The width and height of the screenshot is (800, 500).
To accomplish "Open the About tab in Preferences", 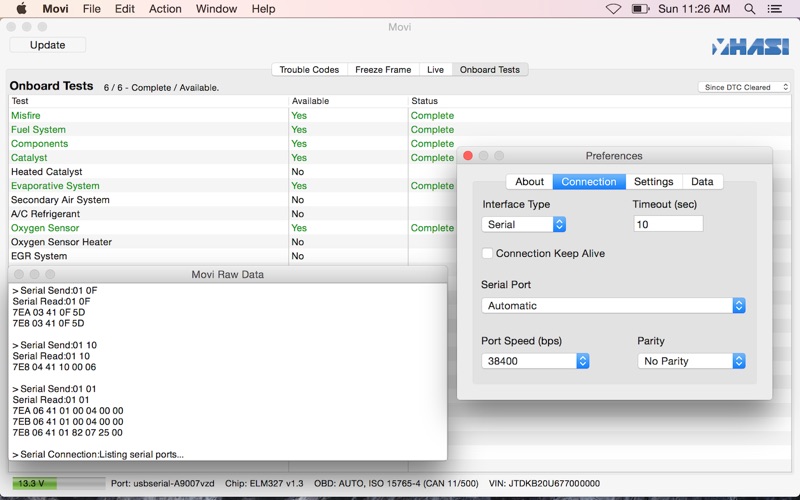I will pyautogui.click(x=529, y=182).
